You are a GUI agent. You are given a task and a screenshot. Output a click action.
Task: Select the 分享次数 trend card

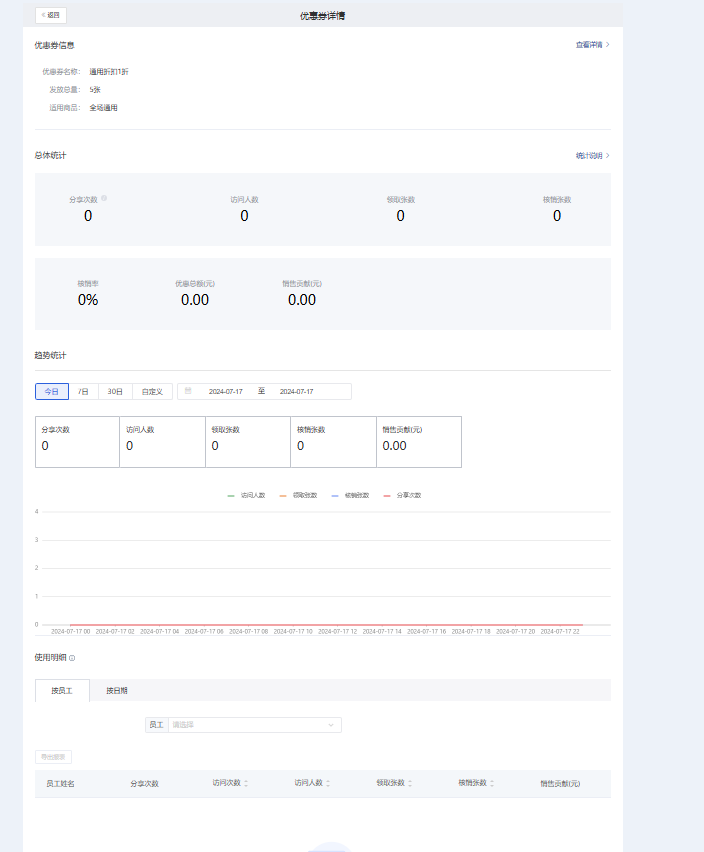pos(77,442)
